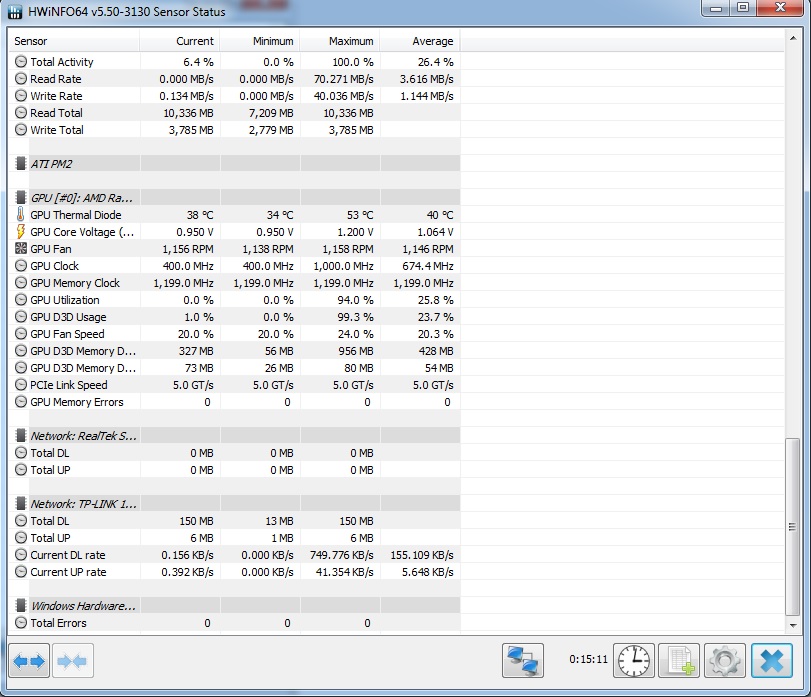Image resolution: width=811 pixels, height=697 pixels.
Task: Click the 1,156 RPM current fan value
Action: (x=188, y=249)
